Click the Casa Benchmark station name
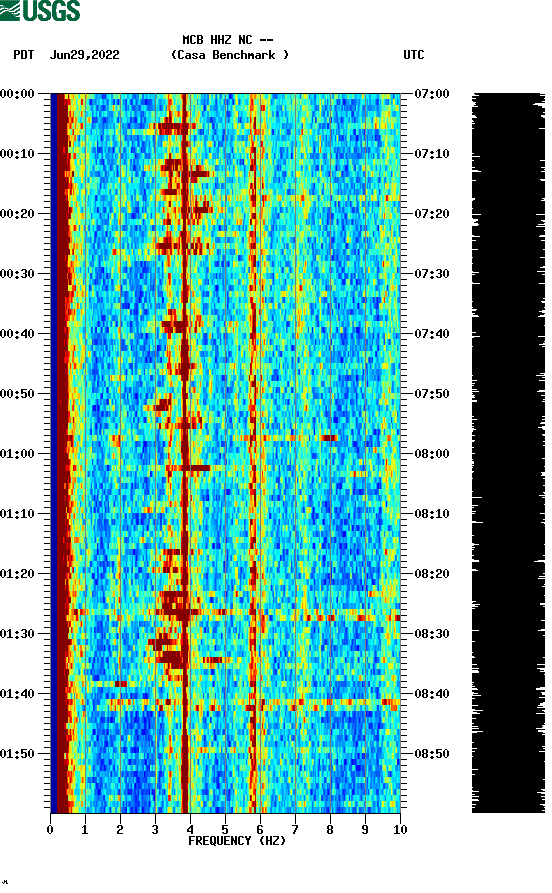Screen dimensions: 552x893 click(x=230, y=55)
